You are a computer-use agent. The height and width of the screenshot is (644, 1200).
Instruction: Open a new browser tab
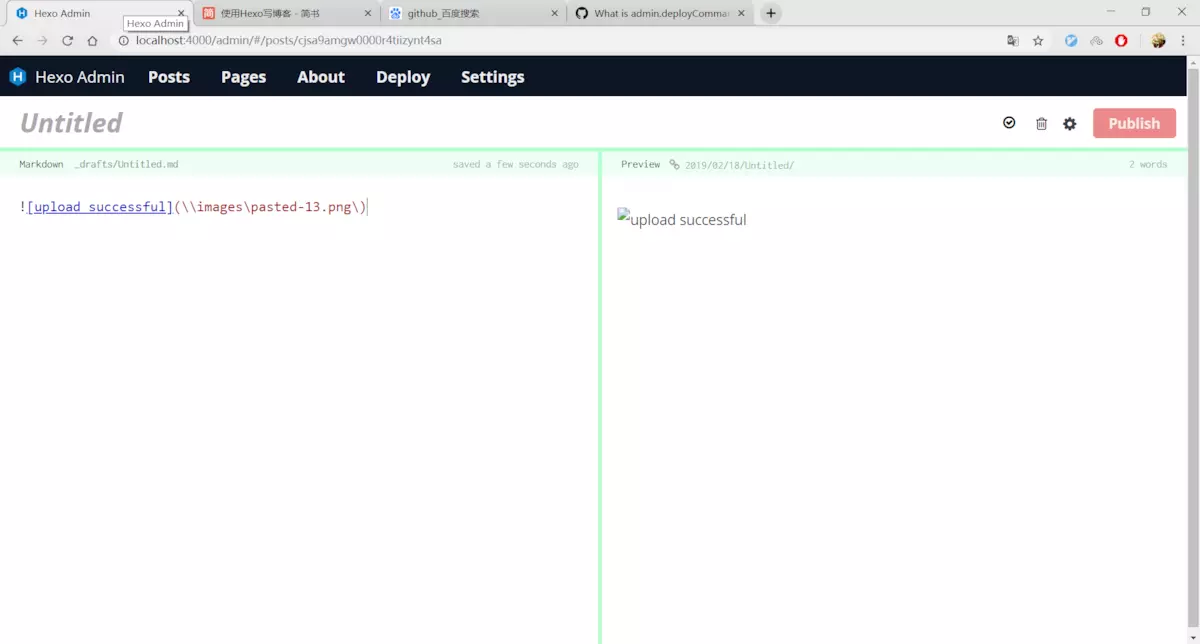[771, 14]
